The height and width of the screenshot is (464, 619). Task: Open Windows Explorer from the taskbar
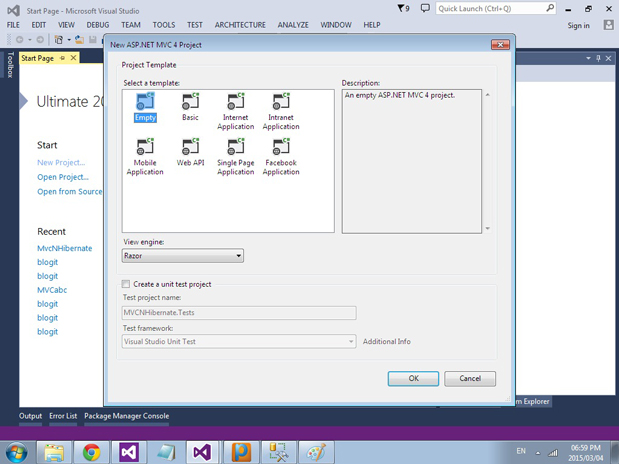(54, 452)
